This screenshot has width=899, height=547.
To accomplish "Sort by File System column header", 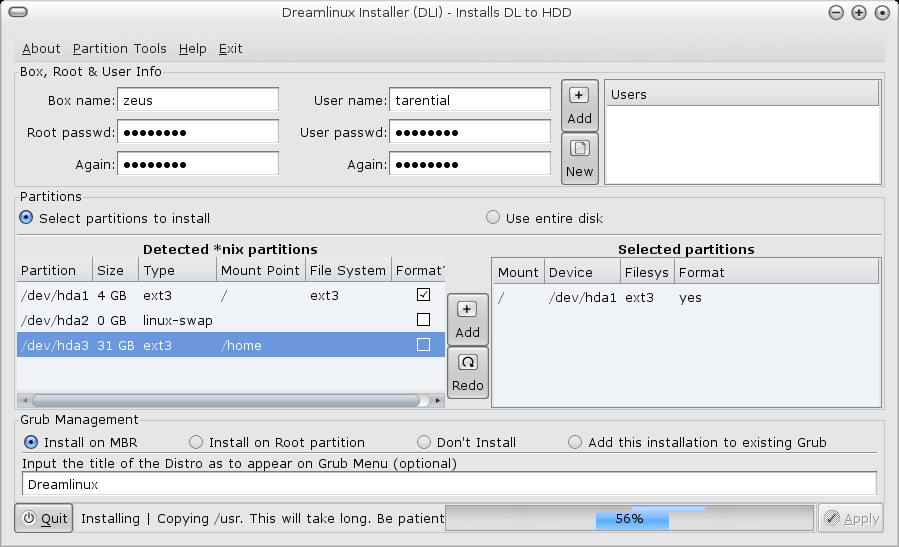I will coord(347,270).
